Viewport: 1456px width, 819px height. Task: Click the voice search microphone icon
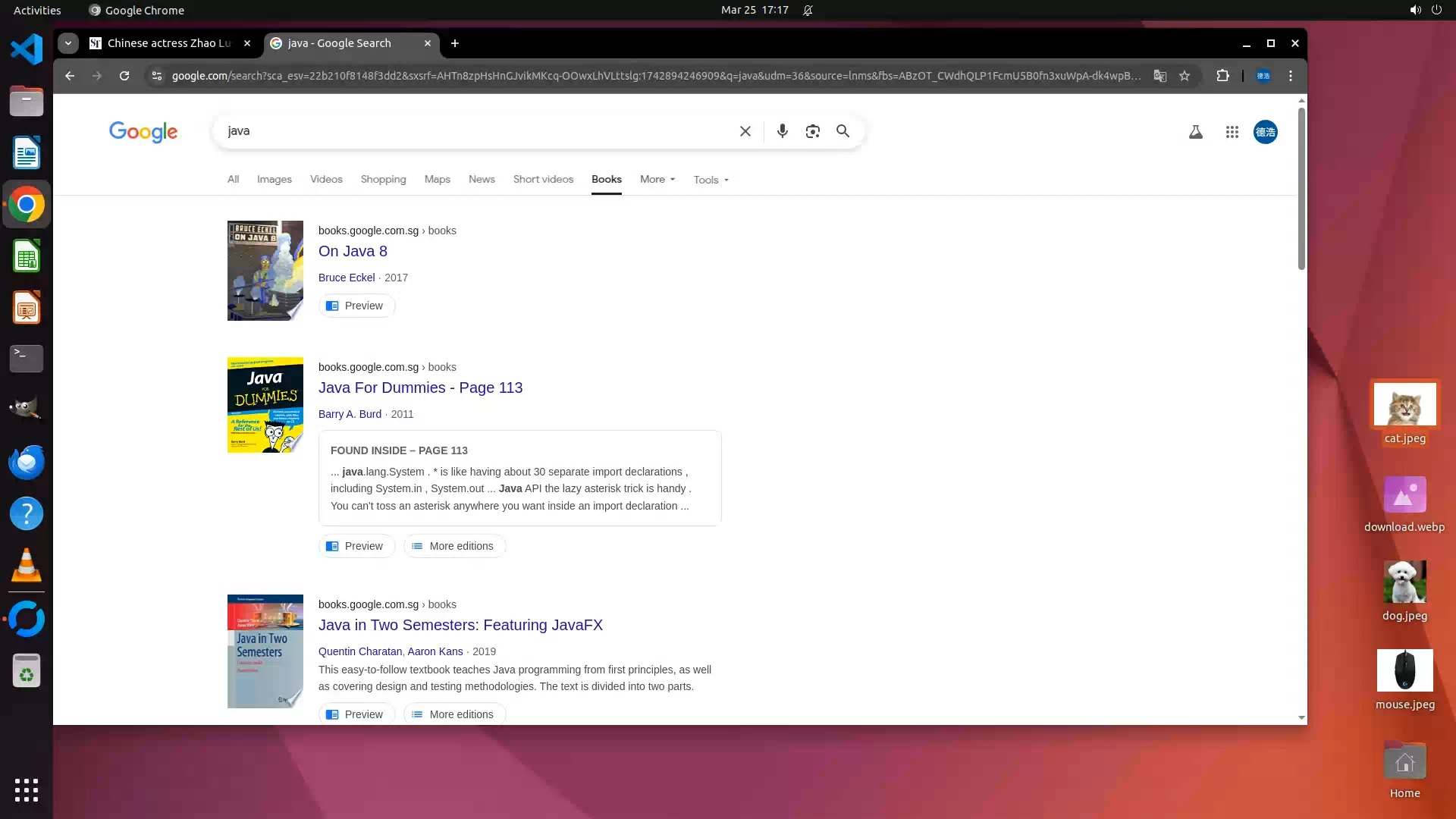[782, 131]
